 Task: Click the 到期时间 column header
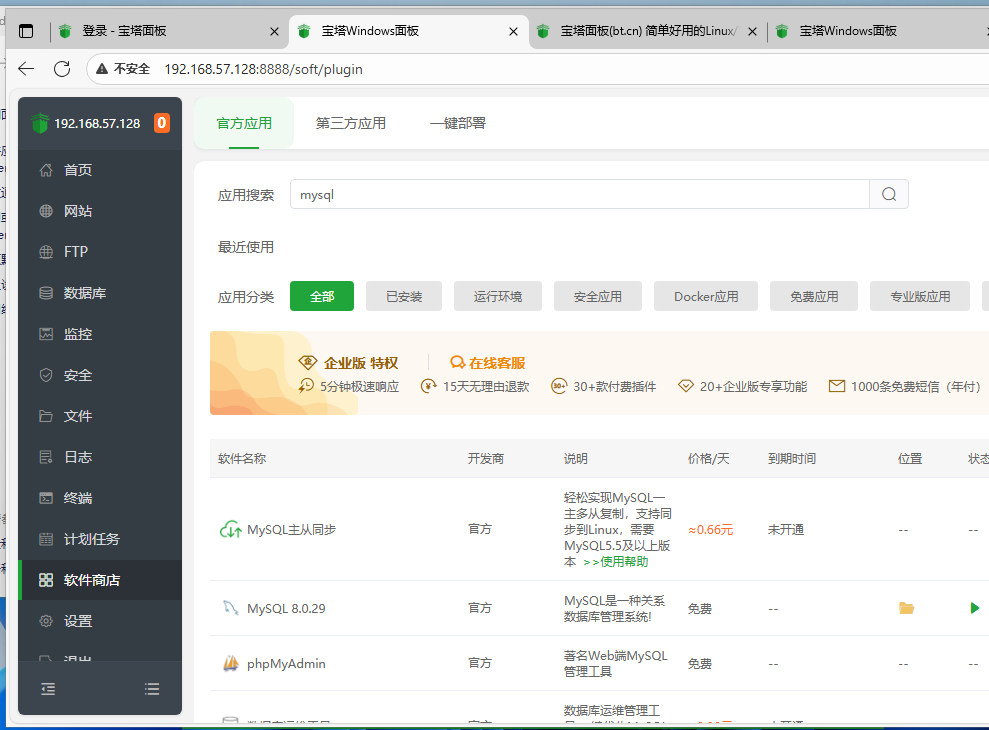792,458
